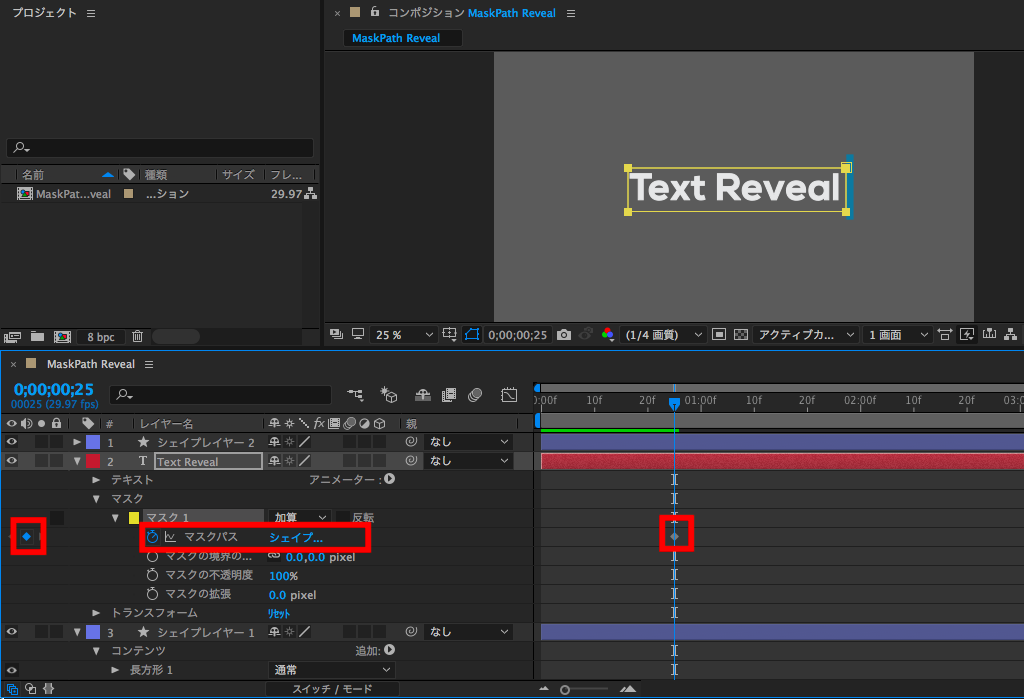Viewport: 1024px width, 699px height.
Task: Click the new composition icon
Action: coord(62,337)
